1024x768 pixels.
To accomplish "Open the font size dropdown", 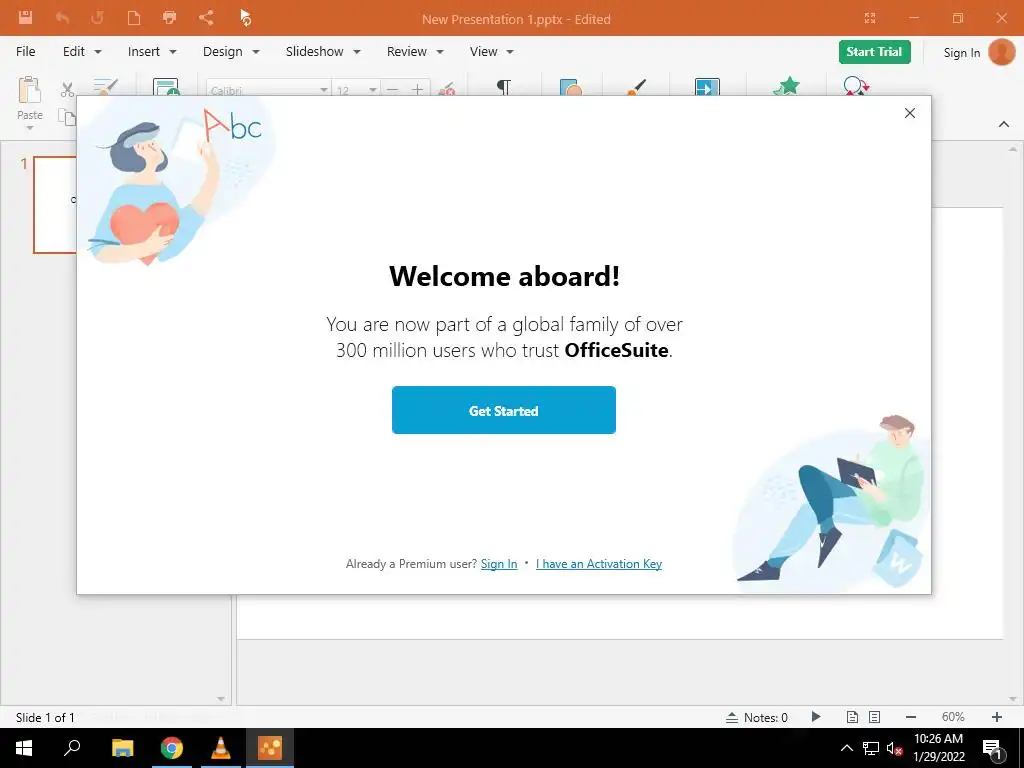I will (x=372, y=89).
